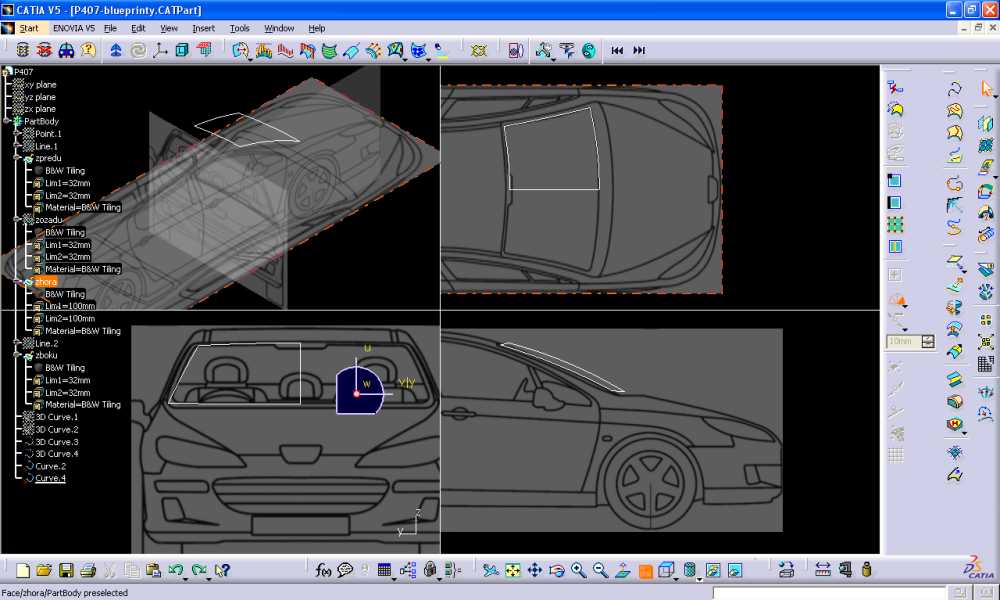Open the Insert menu
Screen dimensions: 1000x600
203,28
